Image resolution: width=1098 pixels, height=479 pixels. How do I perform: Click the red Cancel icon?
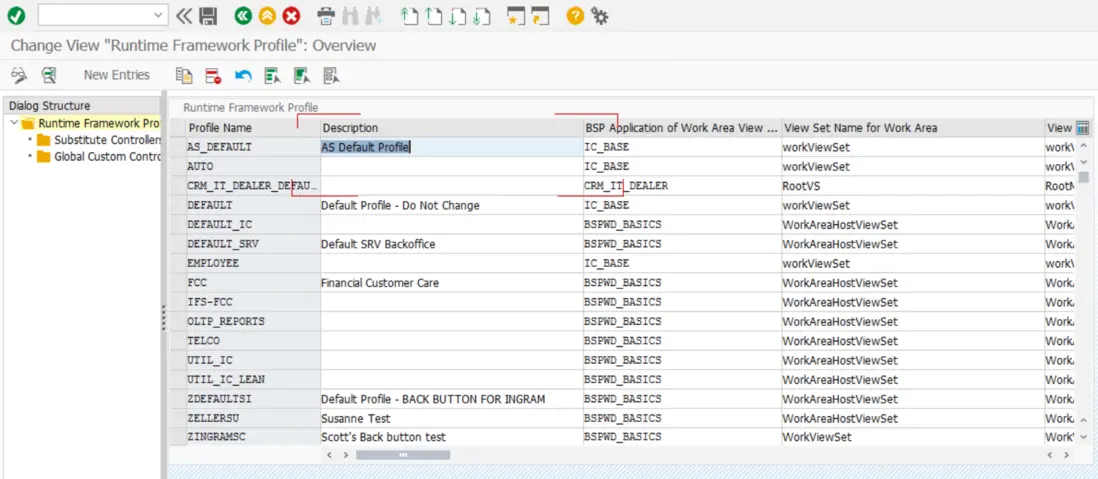[x=291, y=15]
